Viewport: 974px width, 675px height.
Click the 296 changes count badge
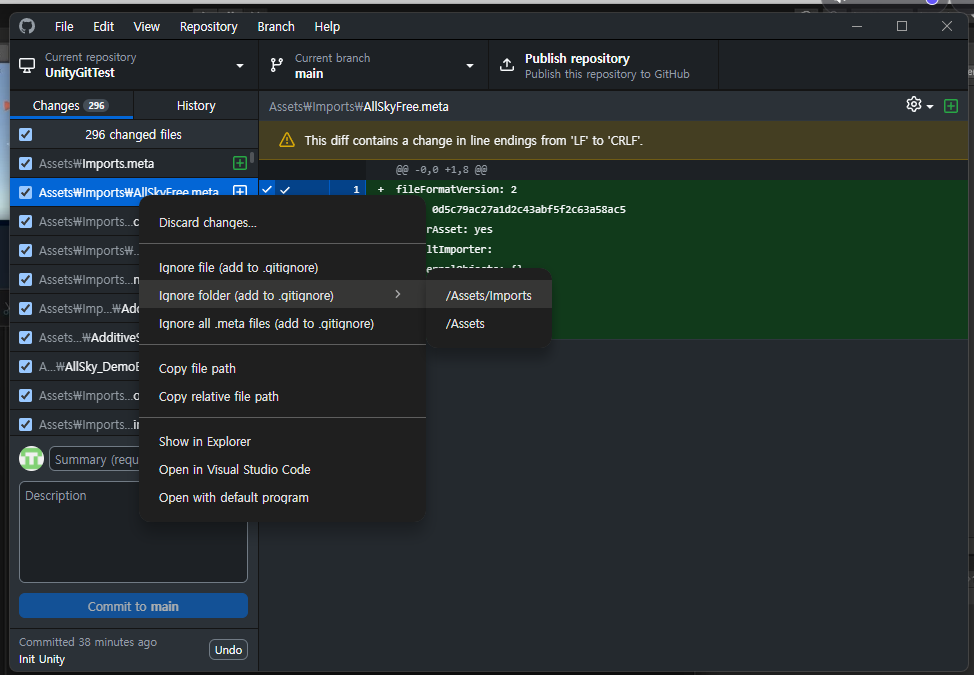(96, 106)
